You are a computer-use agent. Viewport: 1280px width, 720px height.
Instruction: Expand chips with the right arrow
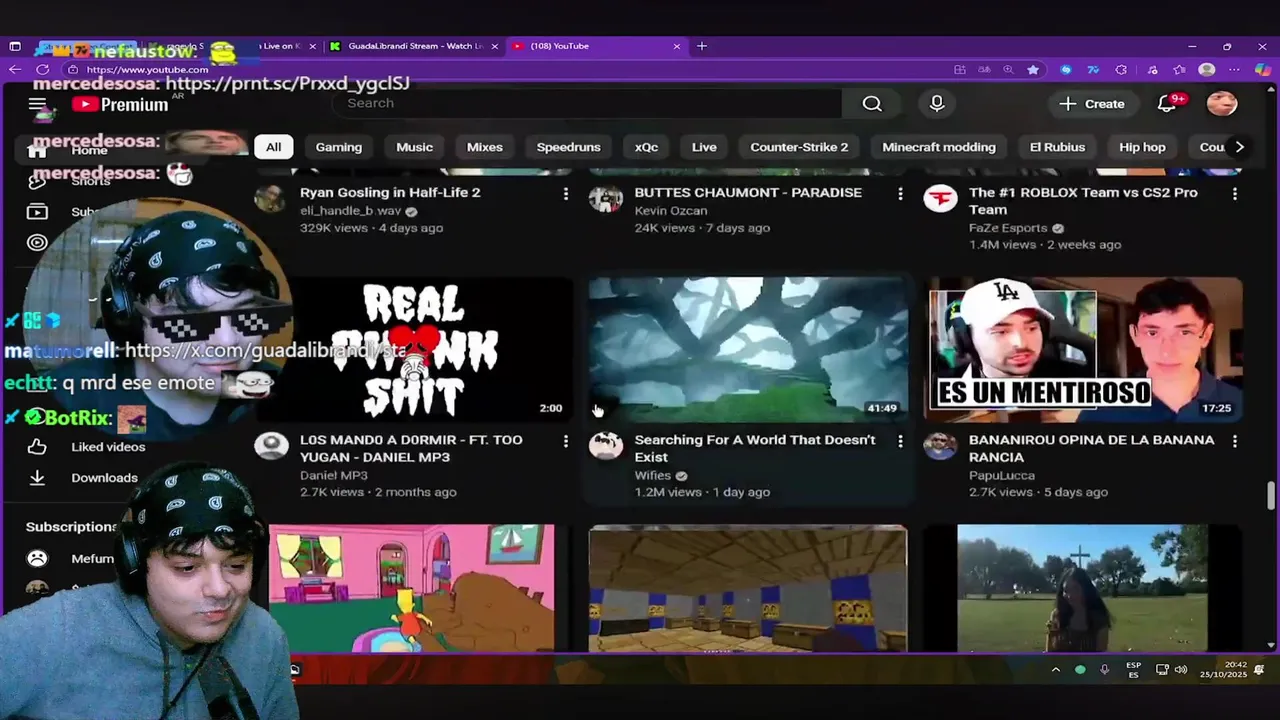[x=1239, y=147]
